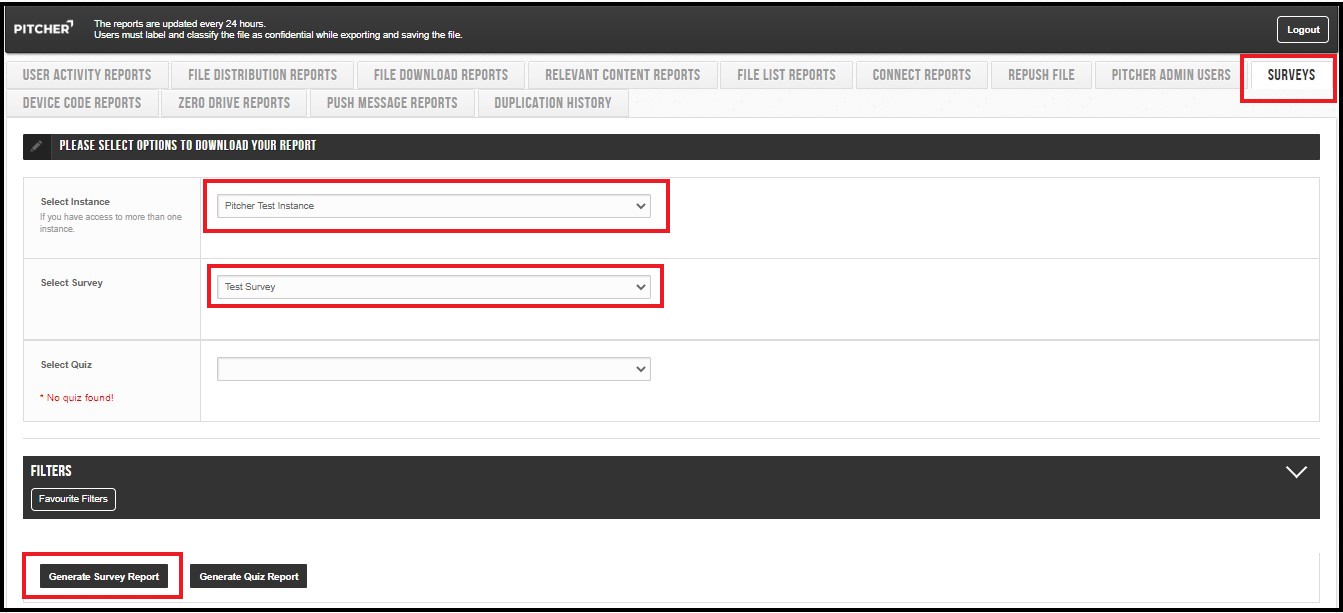Switch to Connect Reports tab
The width and height of the screenshot is (1343, 613).
pyautogui.click(x=921, y=75)
